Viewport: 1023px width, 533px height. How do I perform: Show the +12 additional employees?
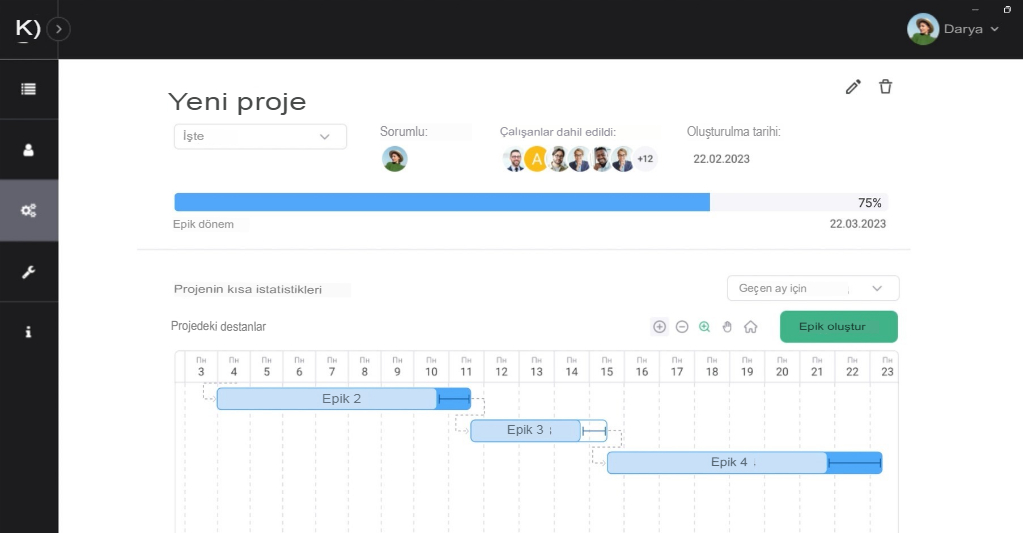click(645, 159)
